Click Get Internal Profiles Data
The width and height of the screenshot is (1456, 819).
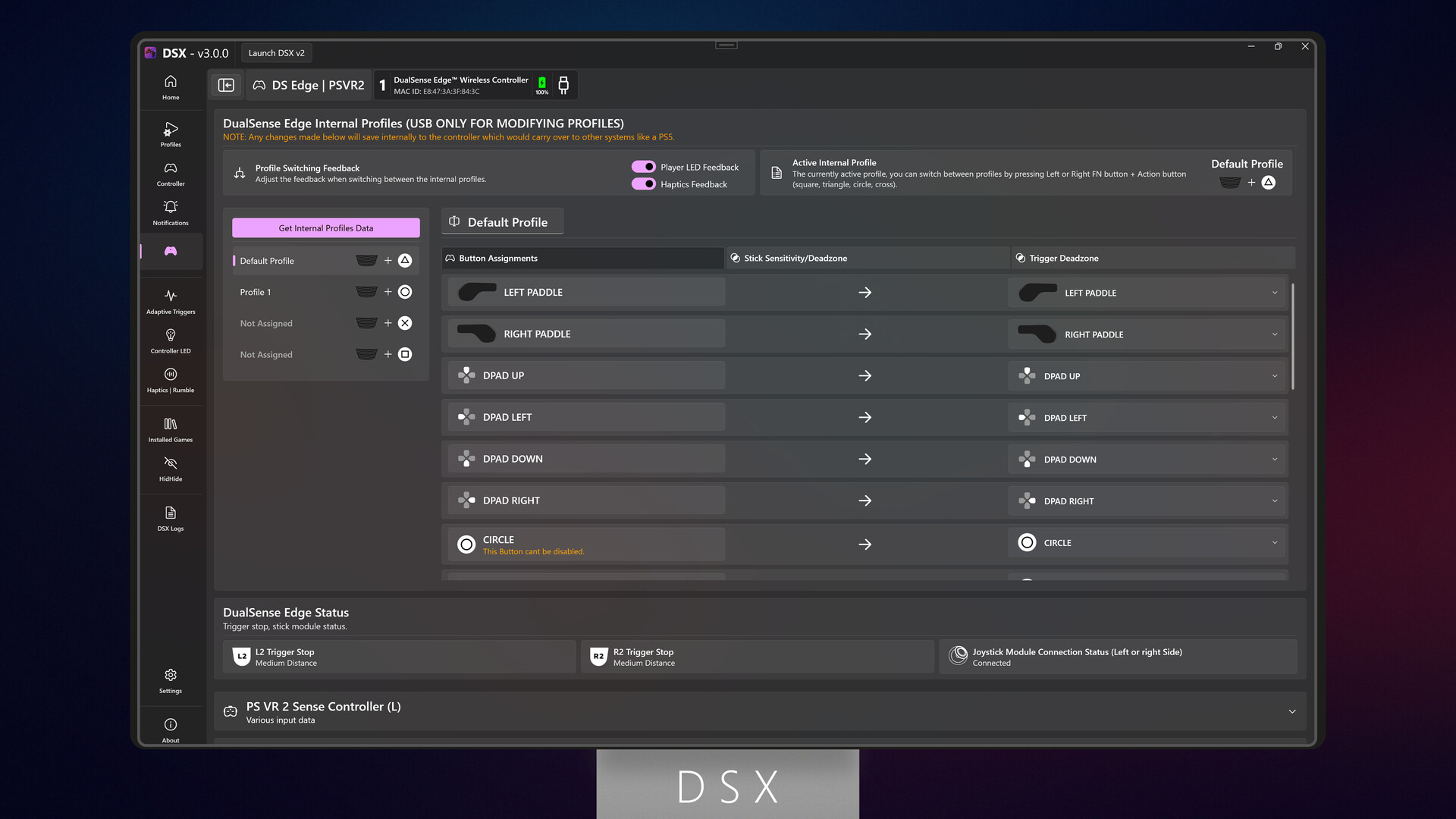(325, 227)
